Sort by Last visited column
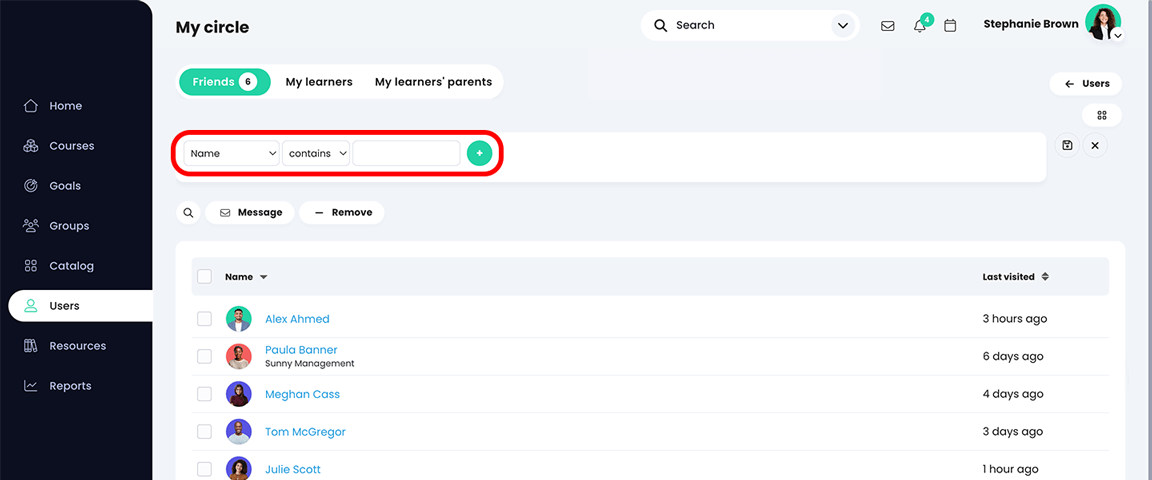1152x480 pixels. [1015, 277]
